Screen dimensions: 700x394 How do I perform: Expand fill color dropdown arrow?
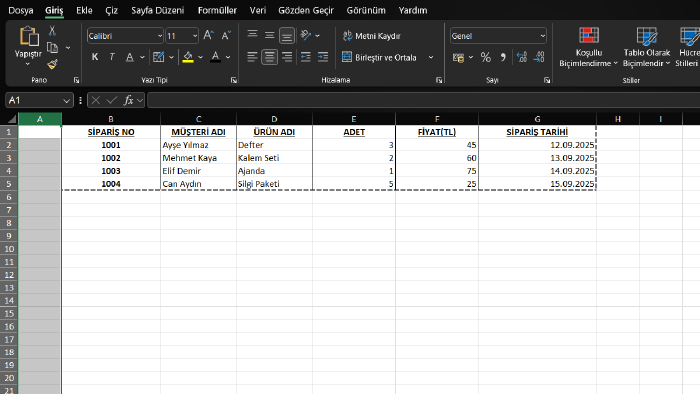(x=200, y=57)
